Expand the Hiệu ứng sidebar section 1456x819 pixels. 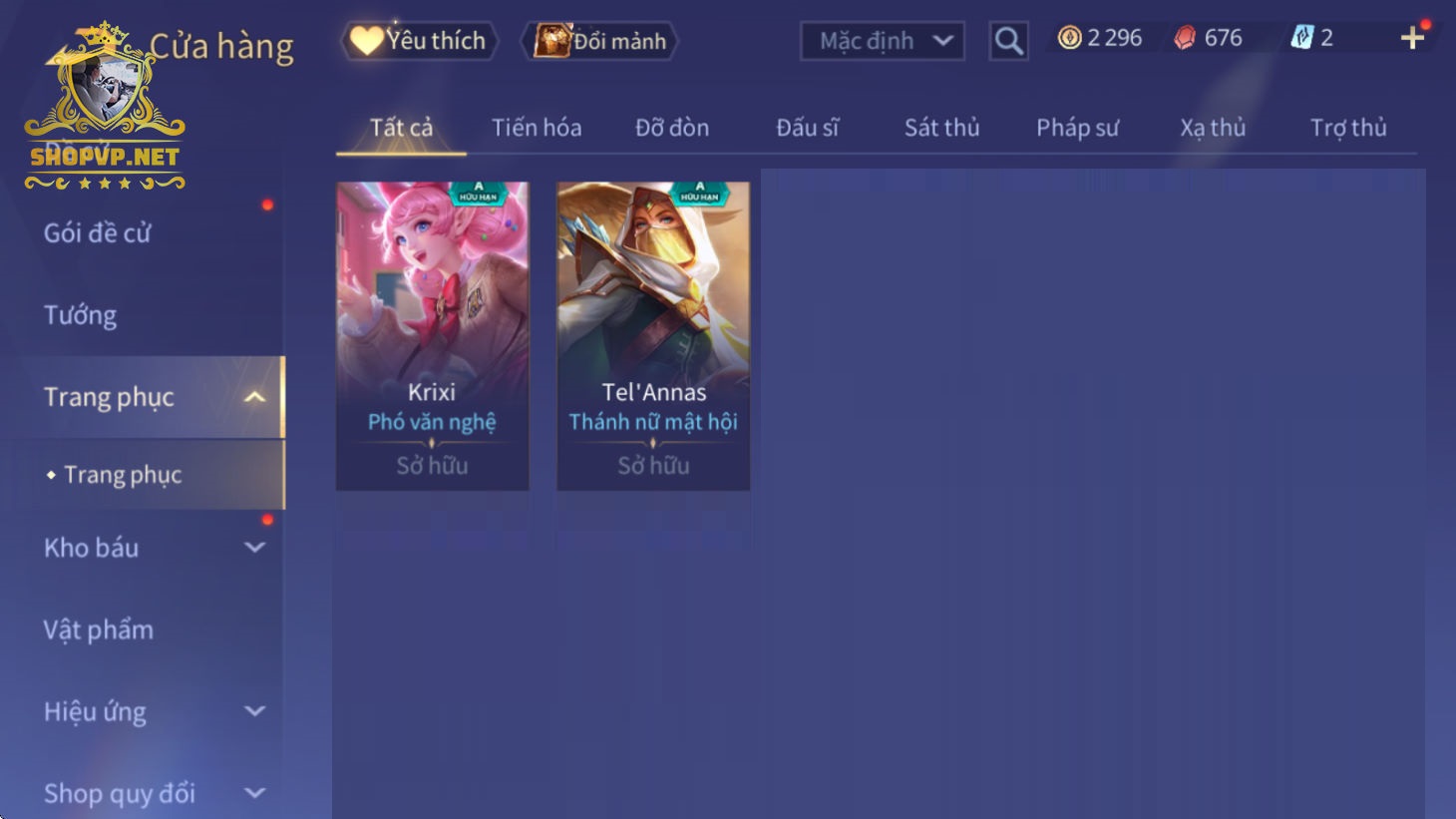click(x=254, y=711)
